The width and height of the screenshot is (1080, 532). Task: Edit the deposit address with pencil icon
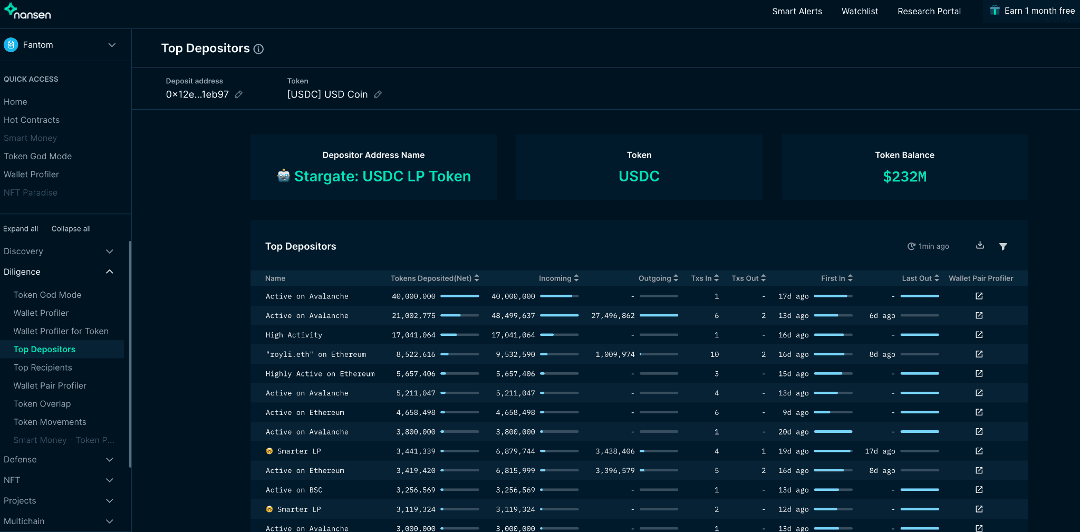point(238,95)
